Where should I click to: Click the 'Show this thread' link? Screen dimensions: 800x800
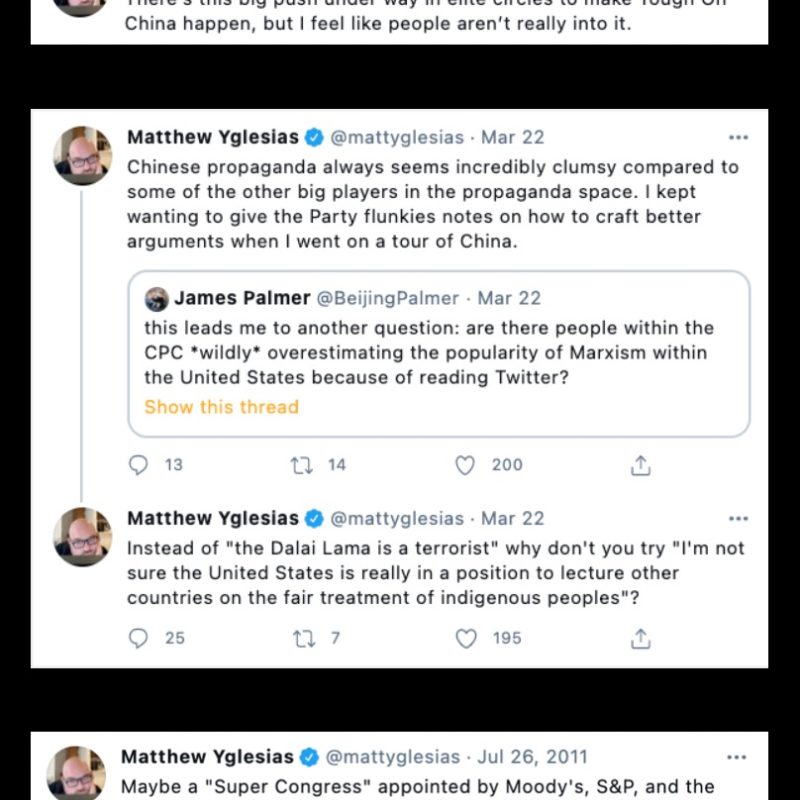tap(221, 407)
